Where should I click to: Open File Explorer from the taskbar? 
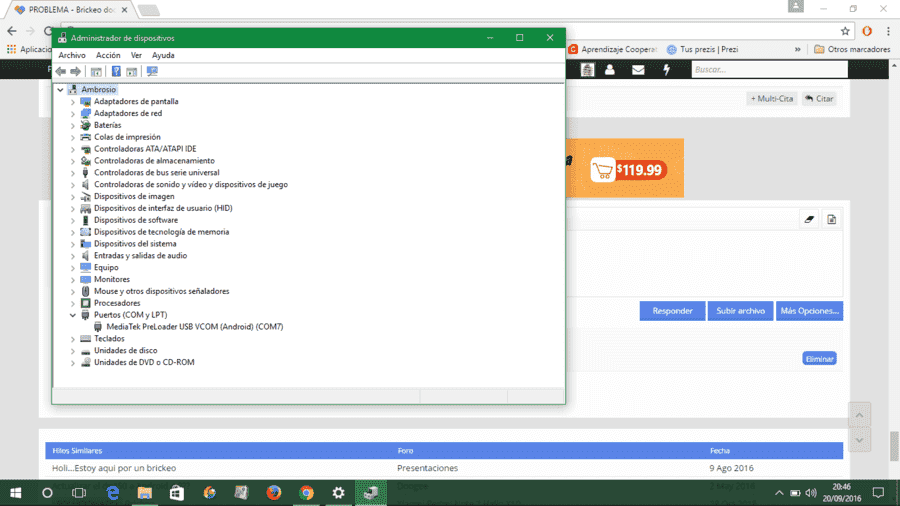(x=145, y=493)
